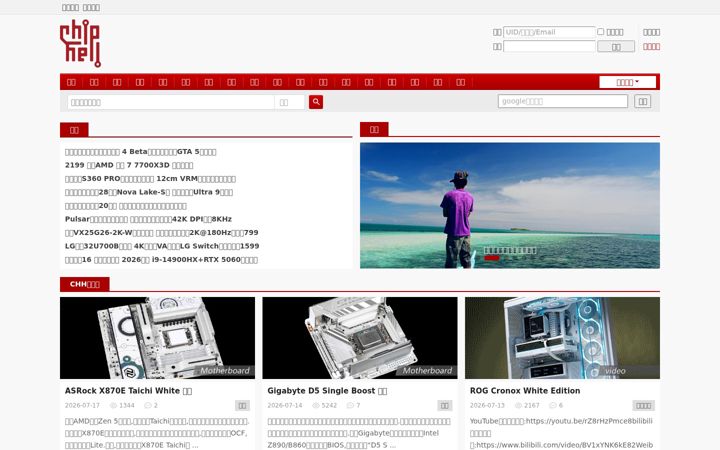Click the eye views icon on ROG Cronox article
Screen dimensions: 720x450
pyautogui.click(x=518, y=405)
